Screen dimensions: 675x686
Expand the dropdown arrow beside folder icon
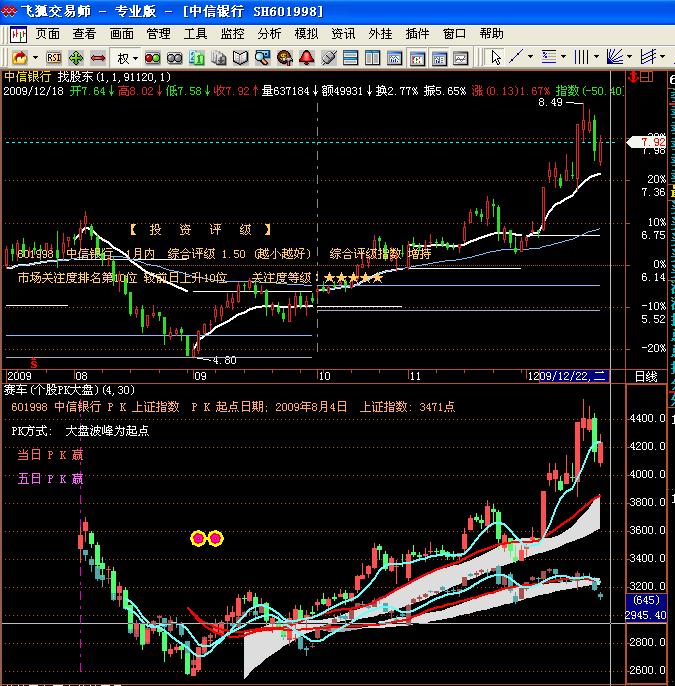[x=35, y=58]
